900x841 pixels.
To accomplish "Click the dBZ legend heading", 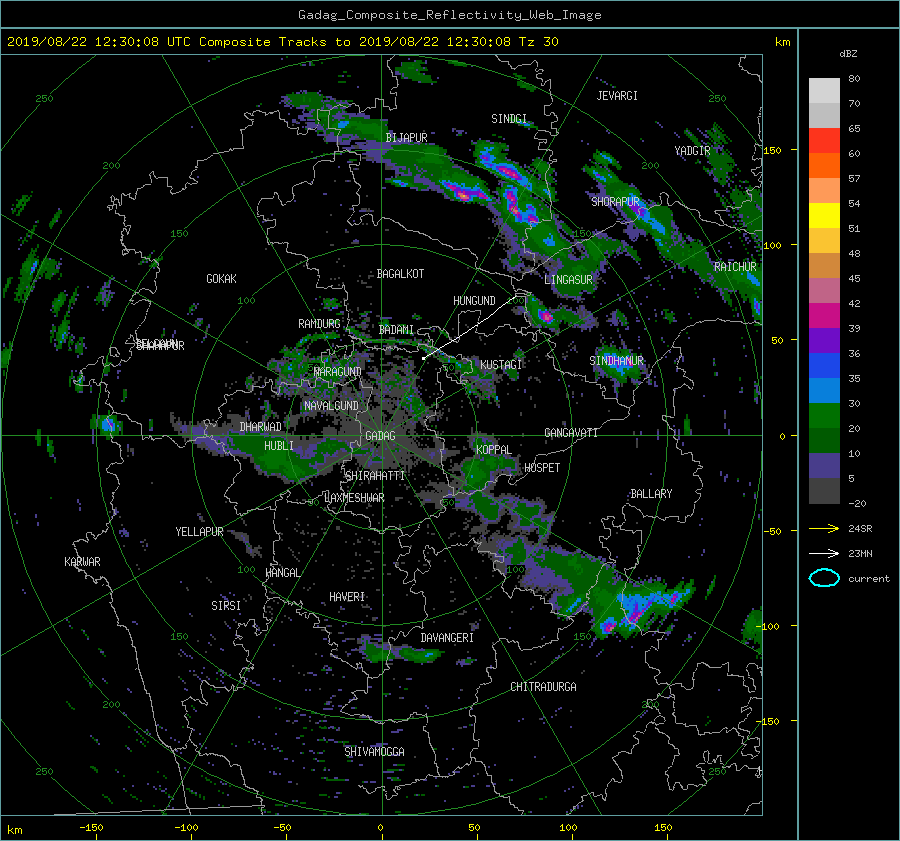I will tap(848, 53).
